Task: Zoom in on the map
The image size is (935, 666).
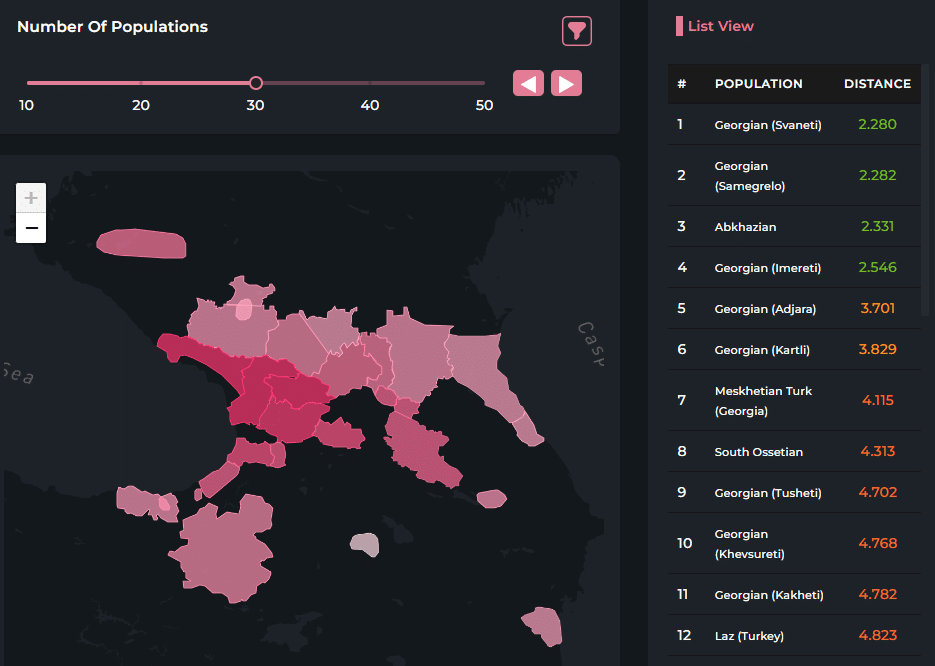Action: (31, 198)
